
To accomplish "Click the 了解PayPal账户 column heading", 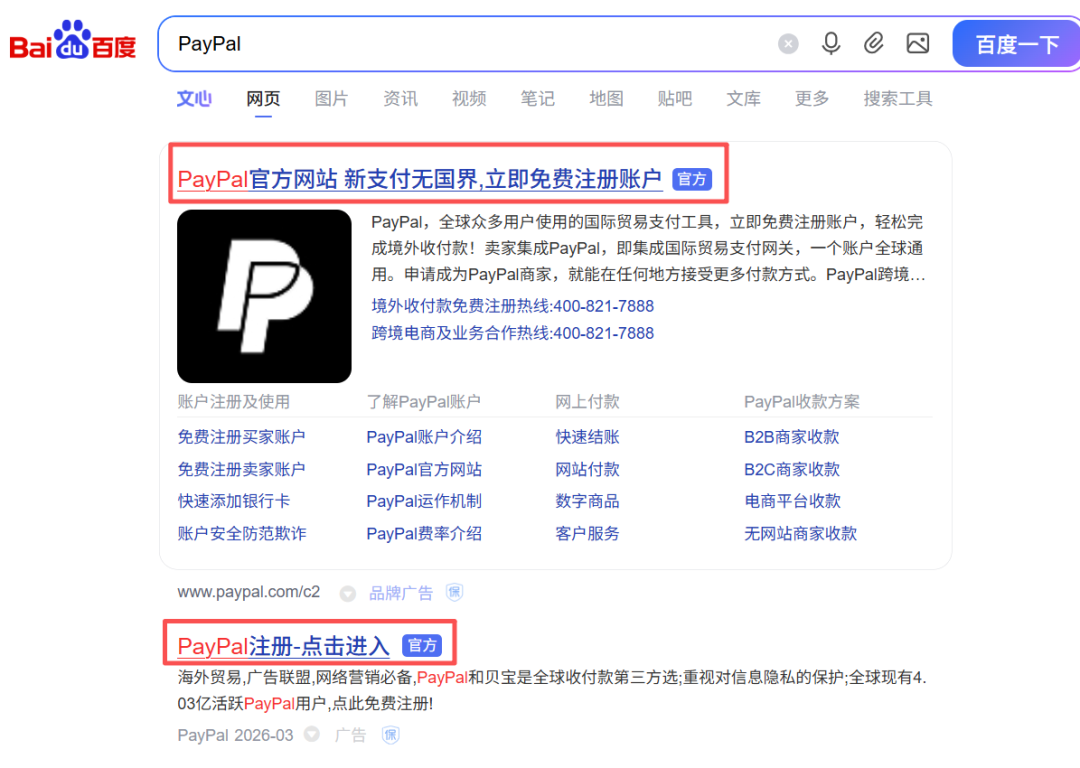I will [424, 402].
